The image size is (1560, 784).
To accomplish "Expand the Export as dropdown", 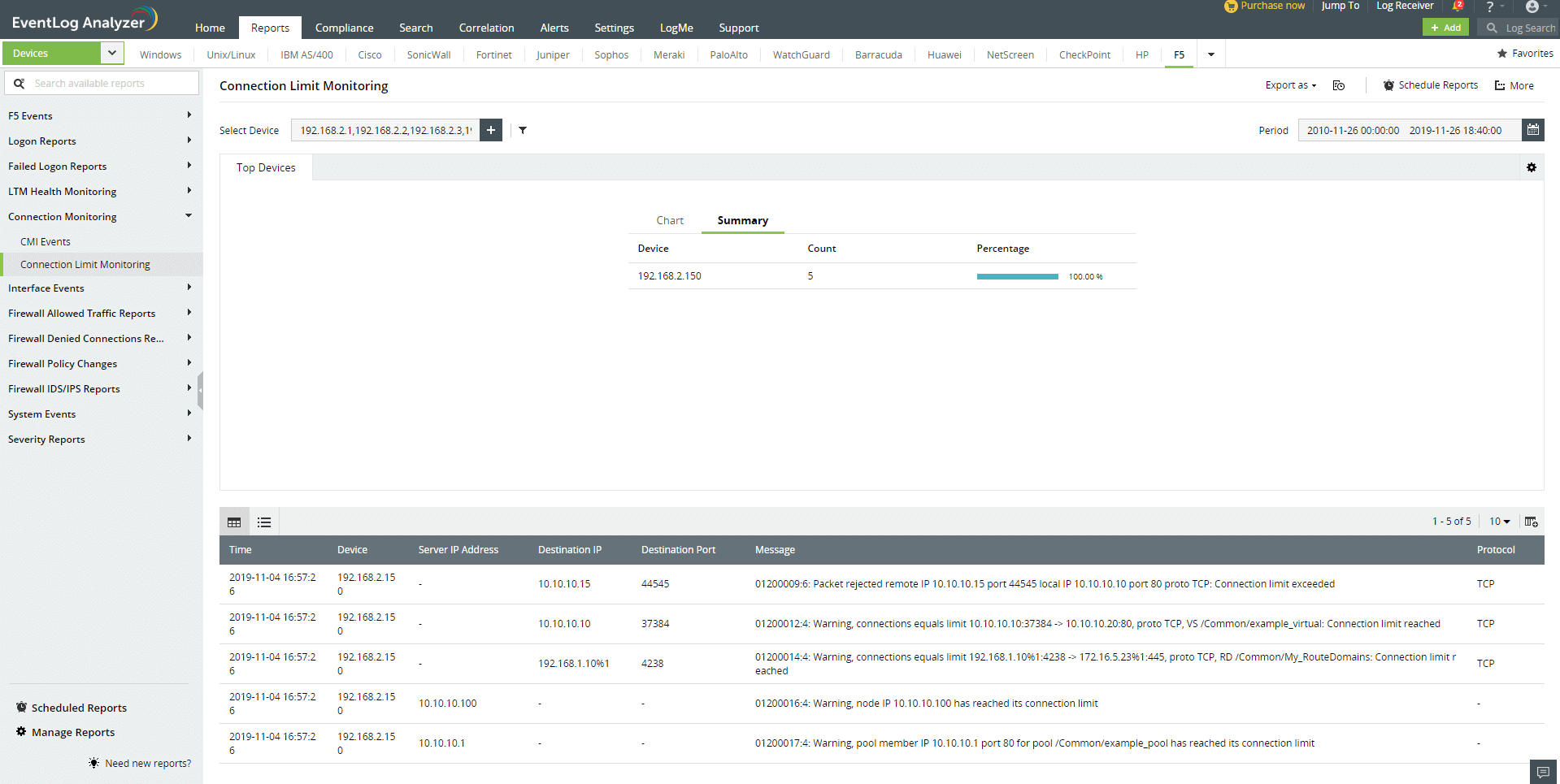I will (1290, 85).
